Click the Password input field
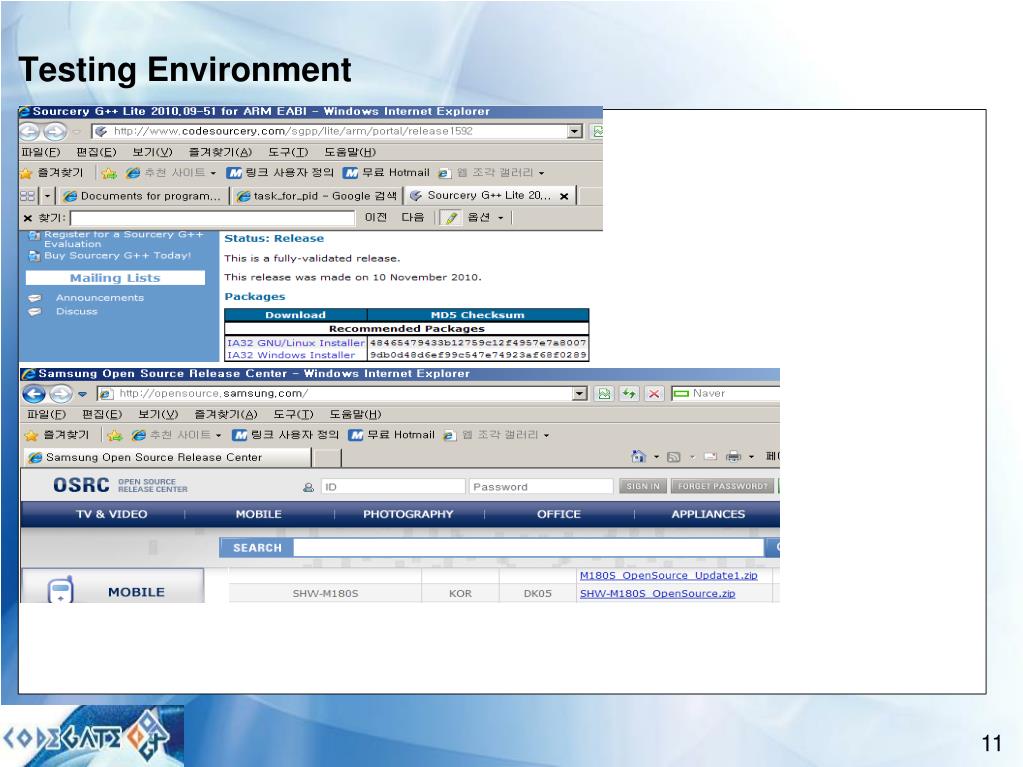The image size is (1023, 767). 540,487
